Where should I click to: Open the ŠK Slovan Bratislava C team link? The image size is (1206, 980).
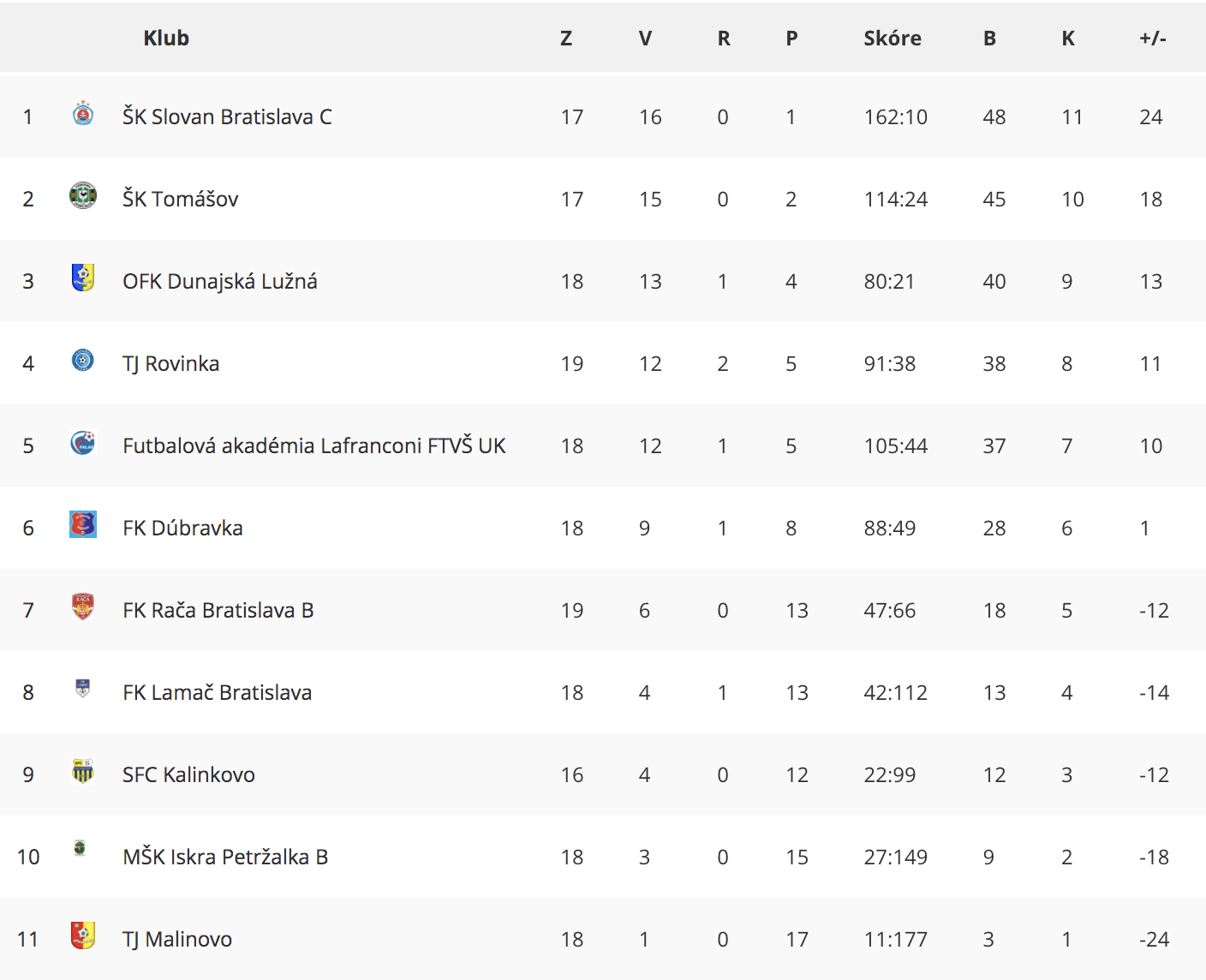point(227,117)
